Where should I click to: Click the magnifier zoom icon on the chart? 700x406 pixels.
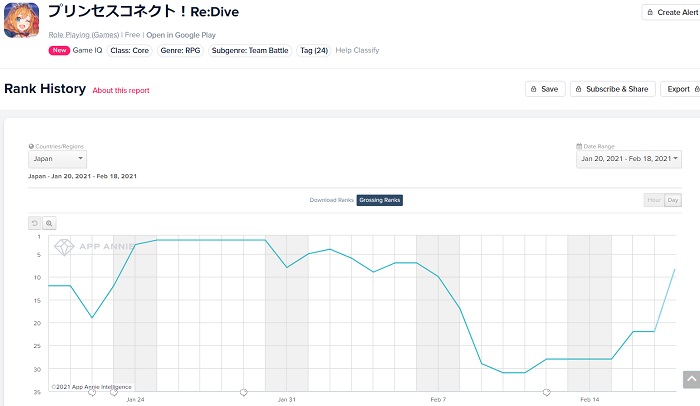click(49, 223)
